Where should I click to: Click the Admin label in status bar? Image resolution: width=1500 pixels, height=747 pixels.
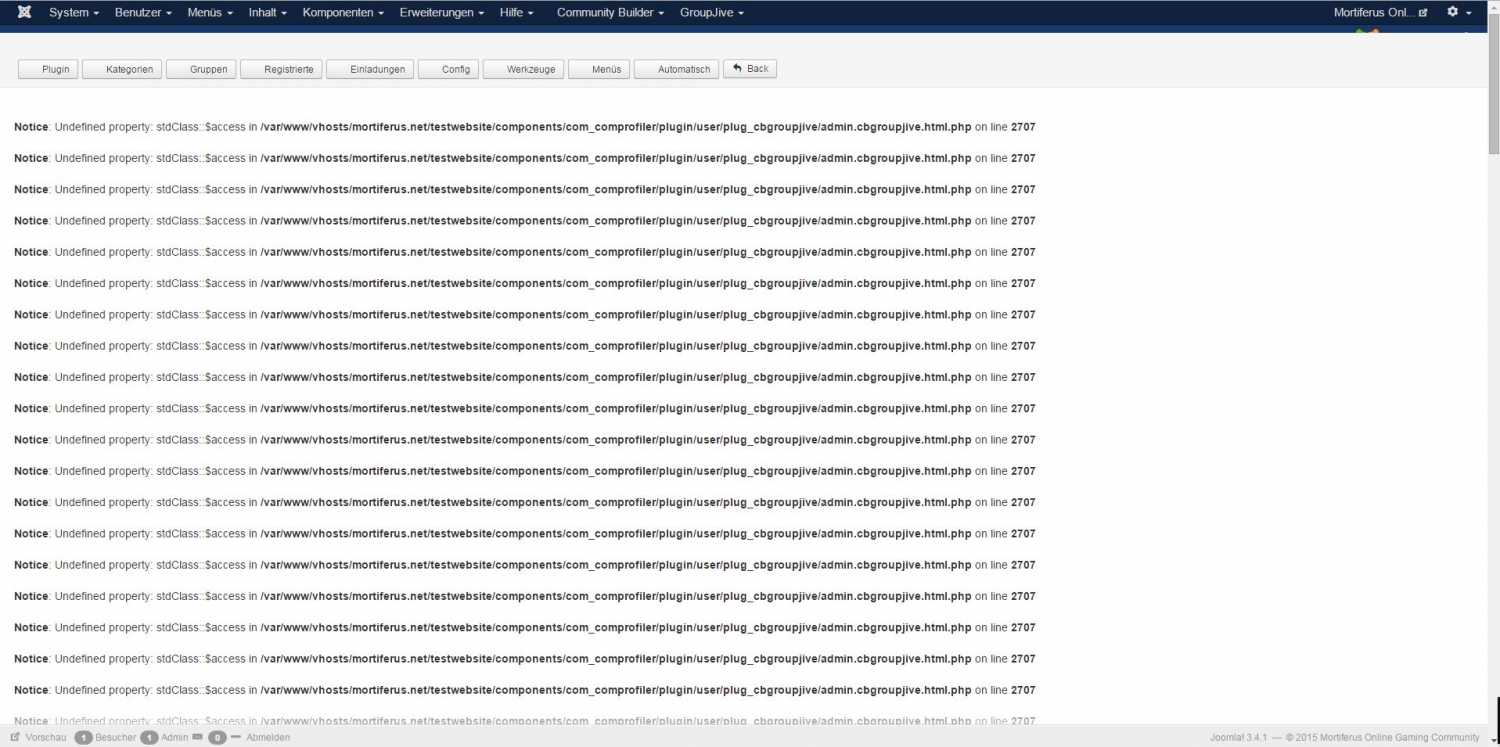pos(175,738)
